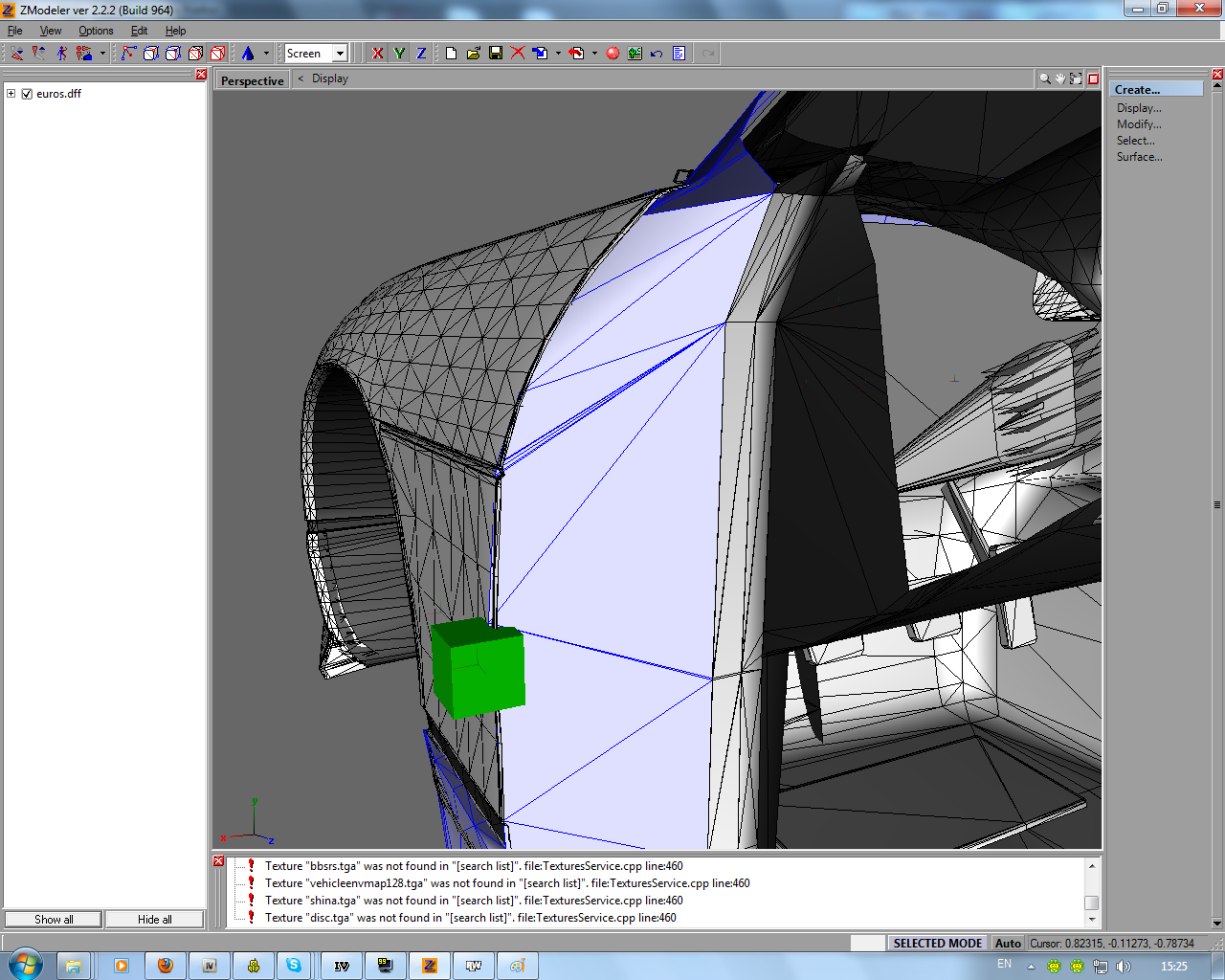Undo the last action
Viewport: 1225px width, 980px height.
point(657,54)
